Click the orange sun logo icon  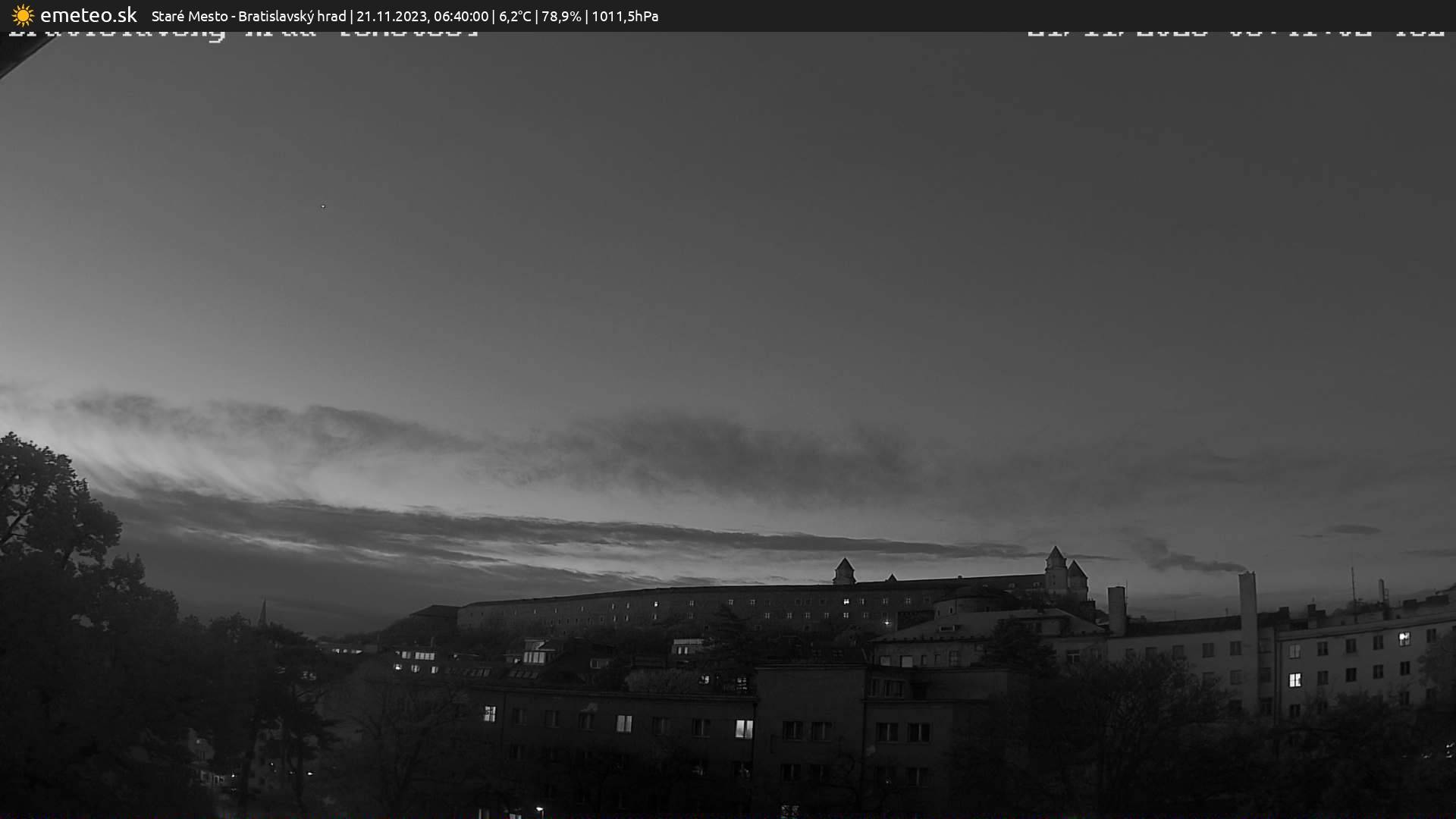pos(23,15)
